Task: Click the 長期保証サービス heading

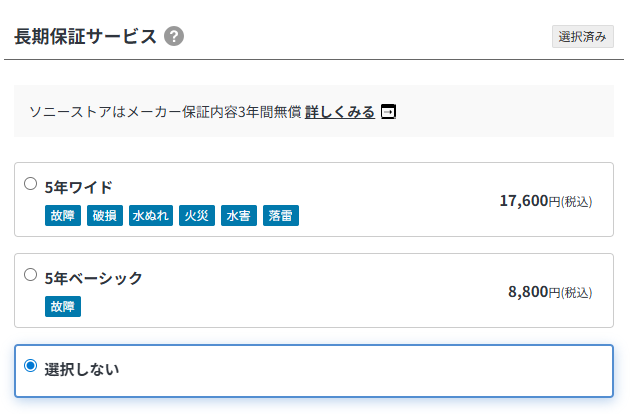Action: tap(85, 37)
